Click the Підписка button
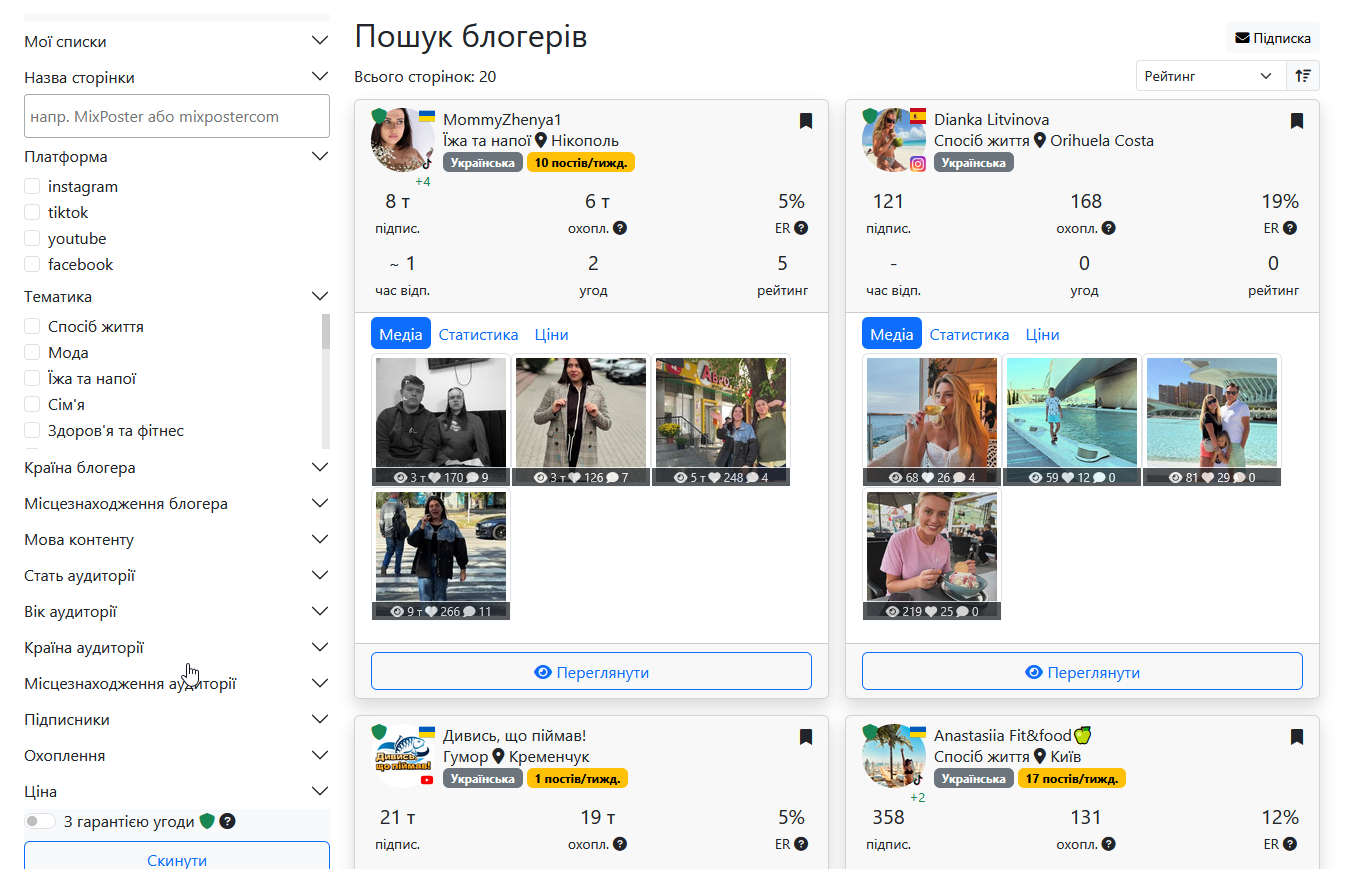This screenshot has width=1358, height=869. (x=1273, y=38)
